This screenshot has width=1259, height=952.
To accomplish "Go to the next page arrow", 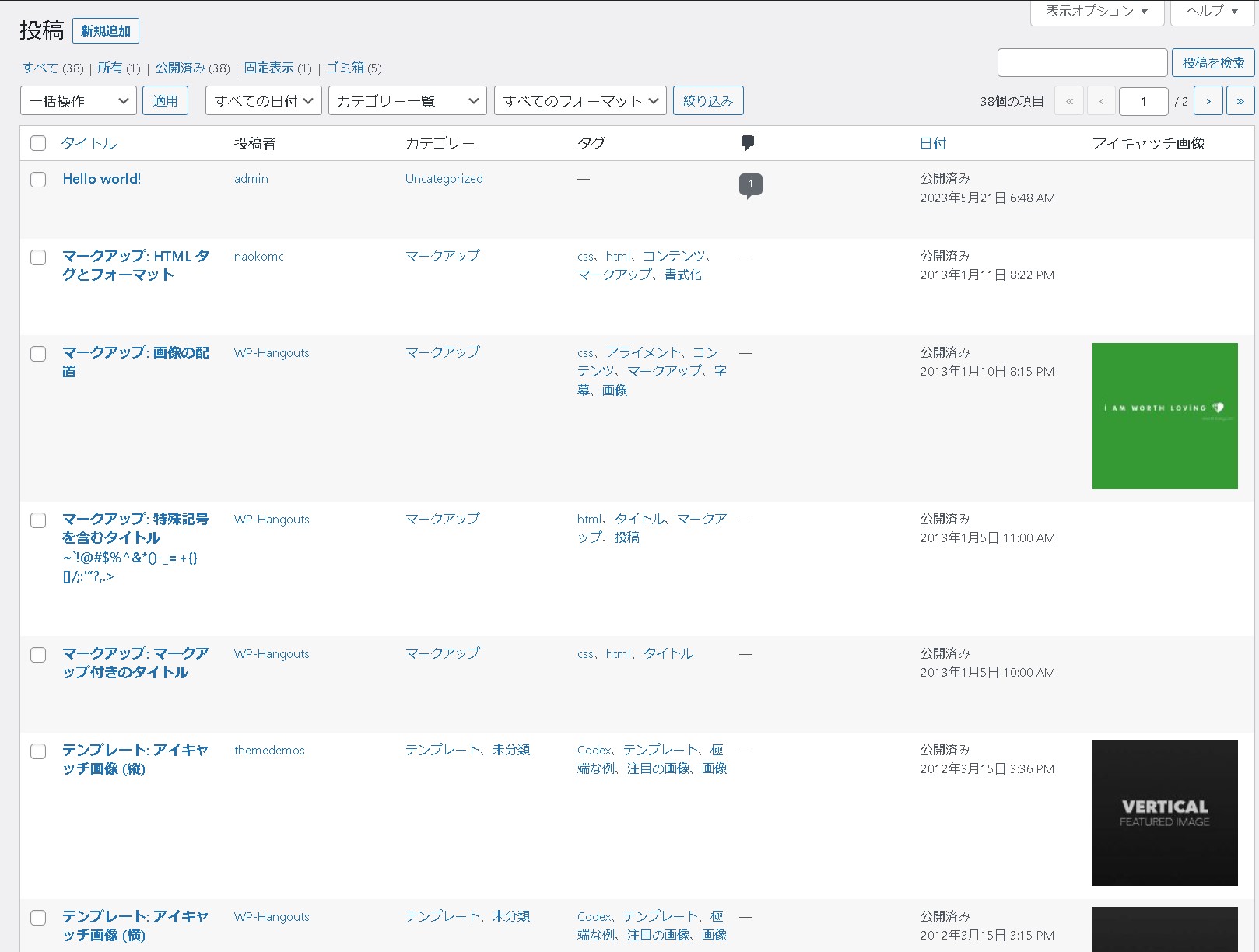I will pos(1208,101).
